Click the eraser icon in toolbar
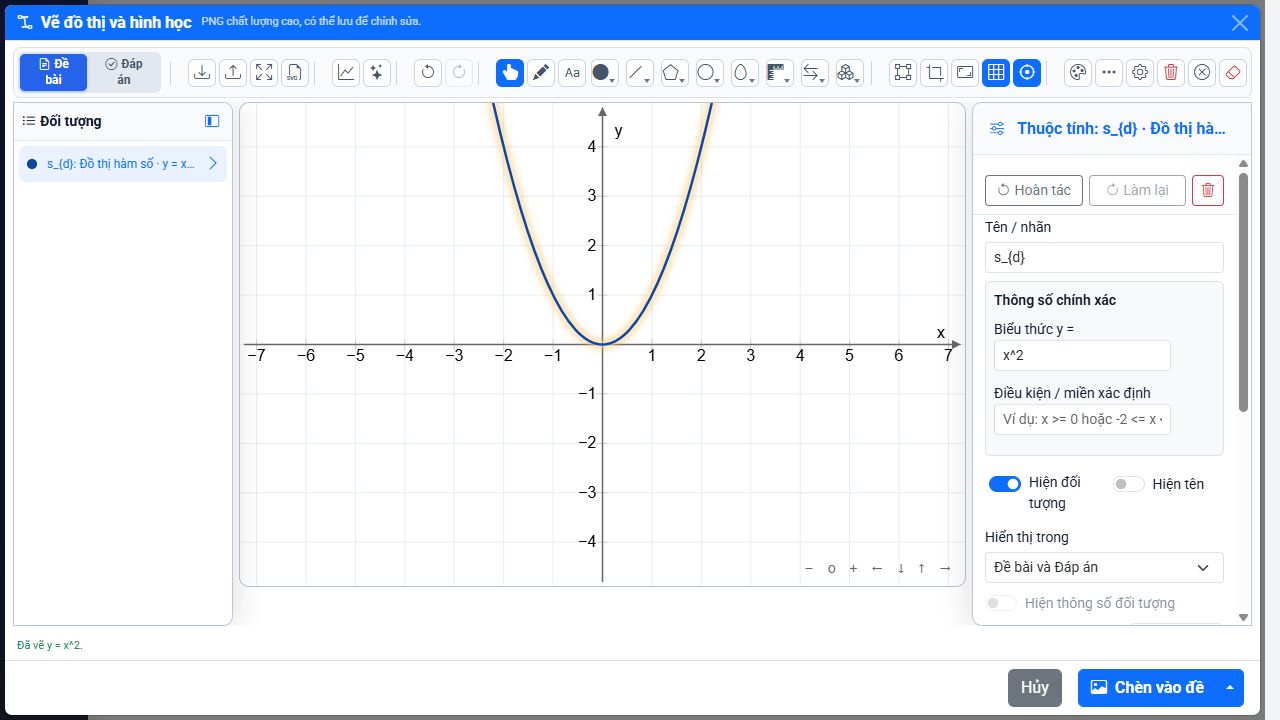The height and width of the screenshot is (720, 1280). coord(1233,72)
